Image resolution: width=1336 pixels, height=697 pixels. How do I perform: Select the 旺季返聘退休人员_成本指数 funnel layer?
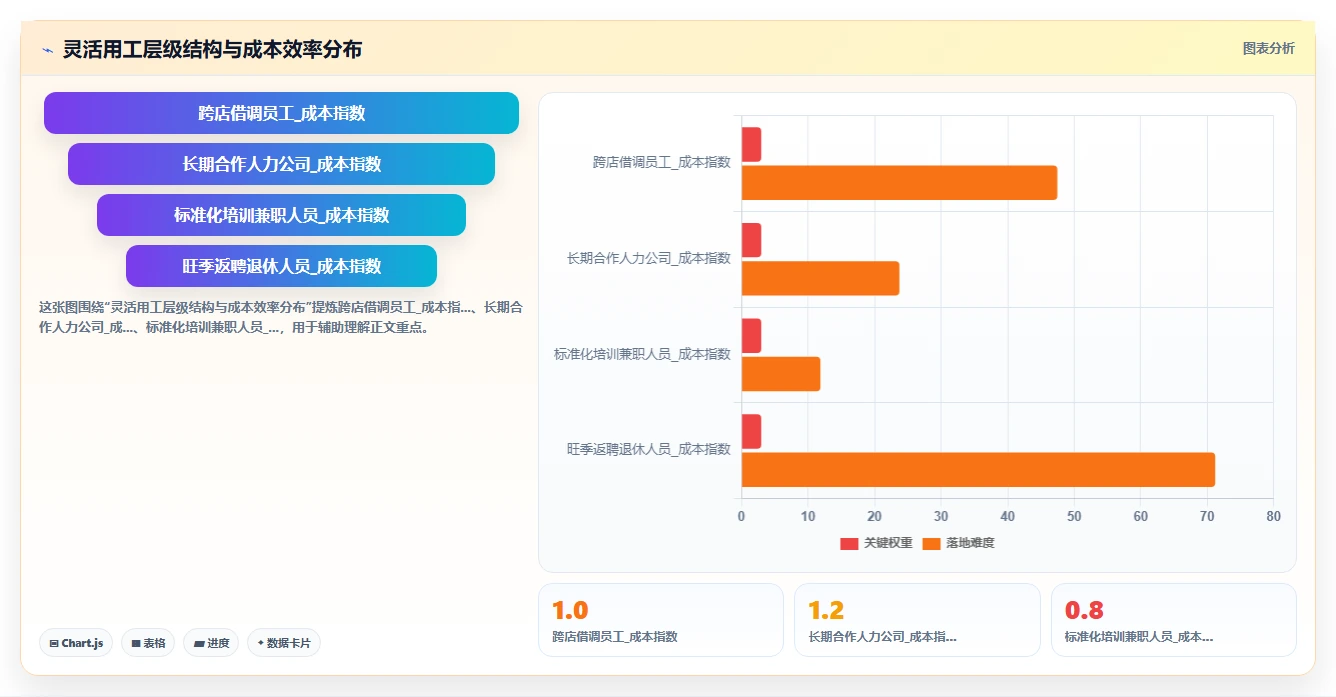[281, 266]
